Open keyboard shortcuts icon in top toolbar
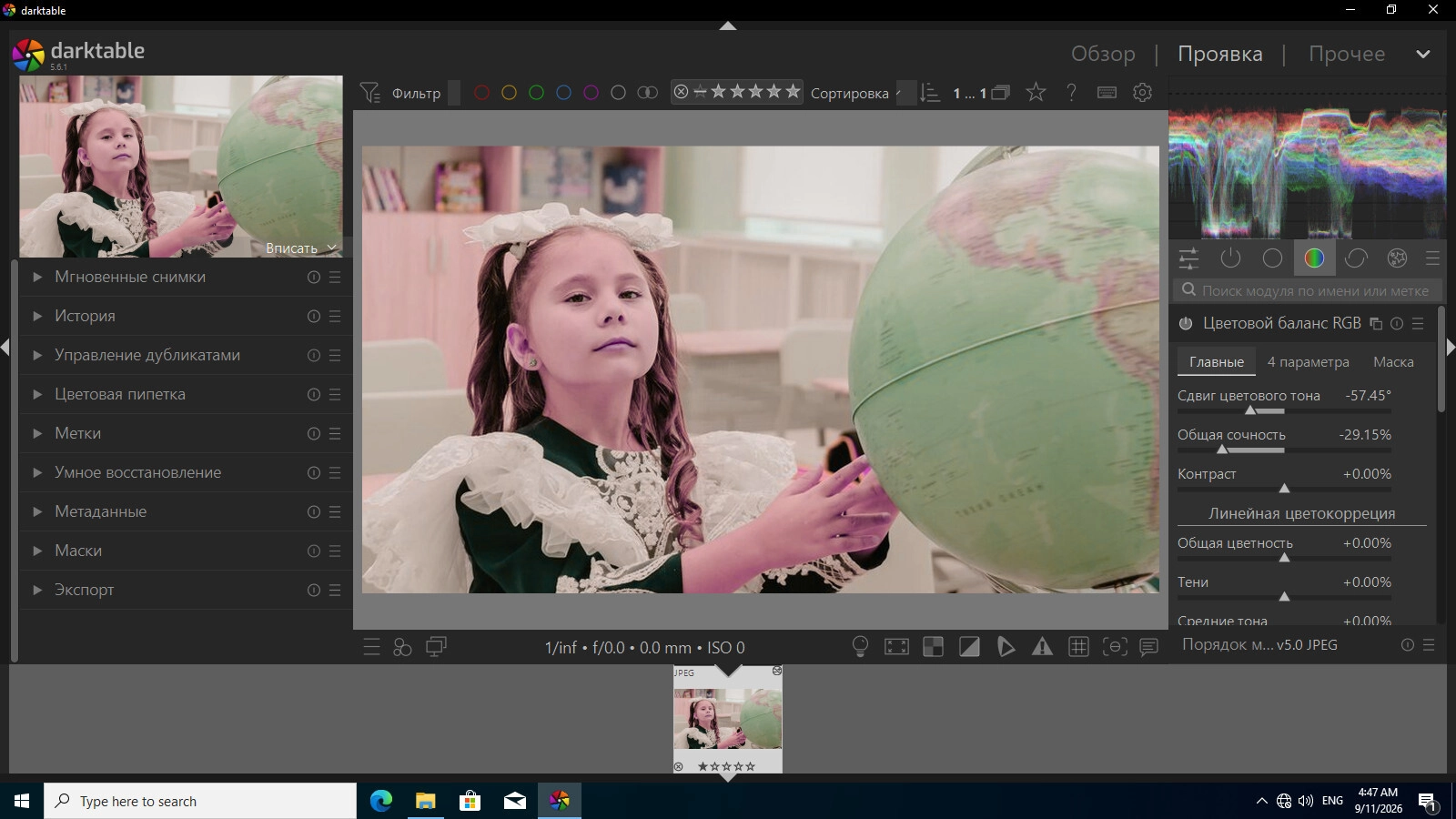Image resolution: width=1456 pixels, height=819 pixels. point(1107,92)
